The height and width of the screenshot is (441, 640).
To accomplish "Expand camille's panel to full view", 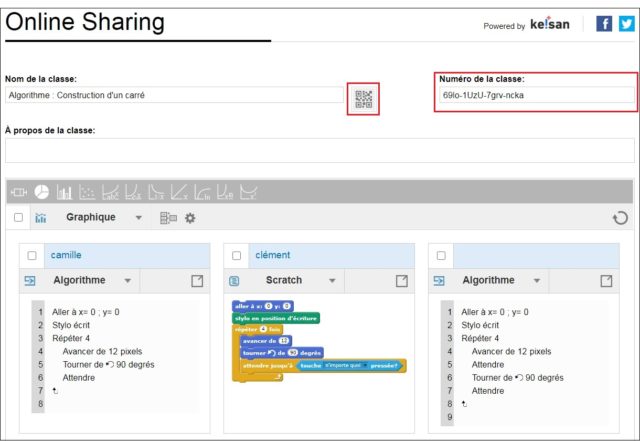I will (x=197, y=281).
